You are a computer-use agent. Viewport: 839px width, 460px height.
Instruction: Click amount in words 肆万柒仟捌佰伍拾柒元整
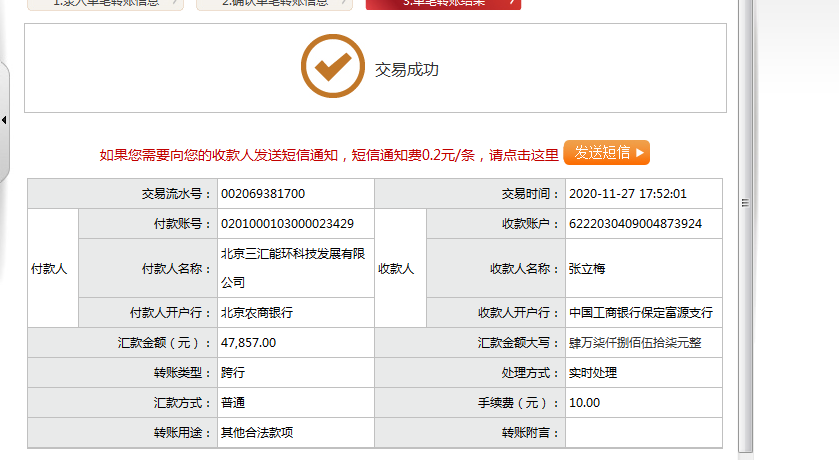[x=635, y=343]
